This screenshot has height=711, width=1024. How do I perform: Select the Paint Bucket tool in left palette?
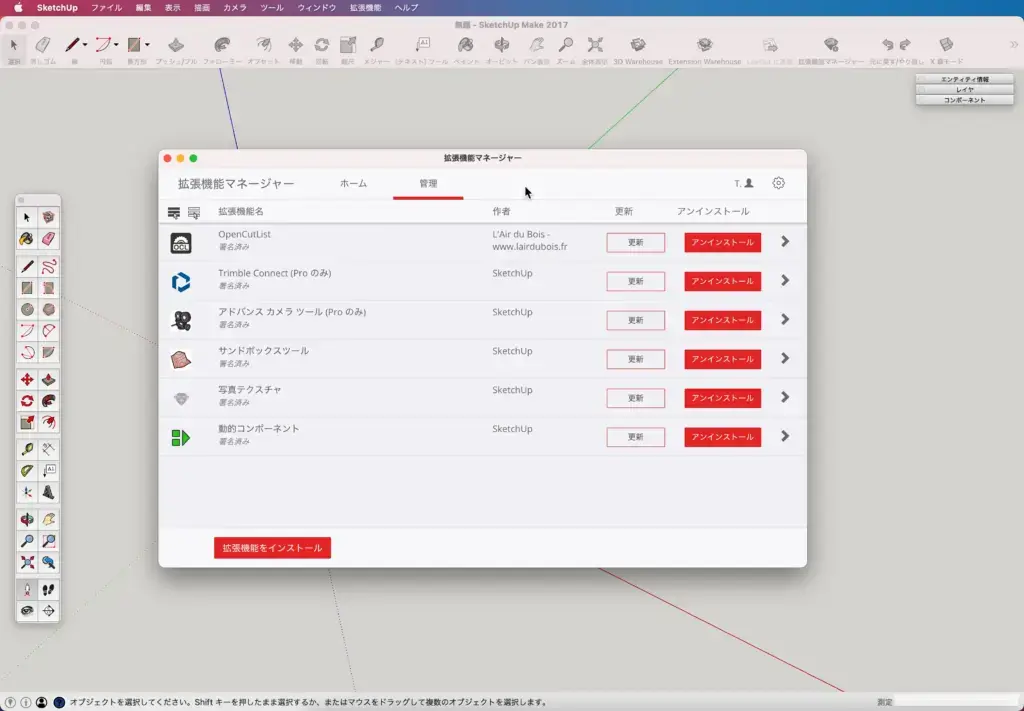(27, 239)
